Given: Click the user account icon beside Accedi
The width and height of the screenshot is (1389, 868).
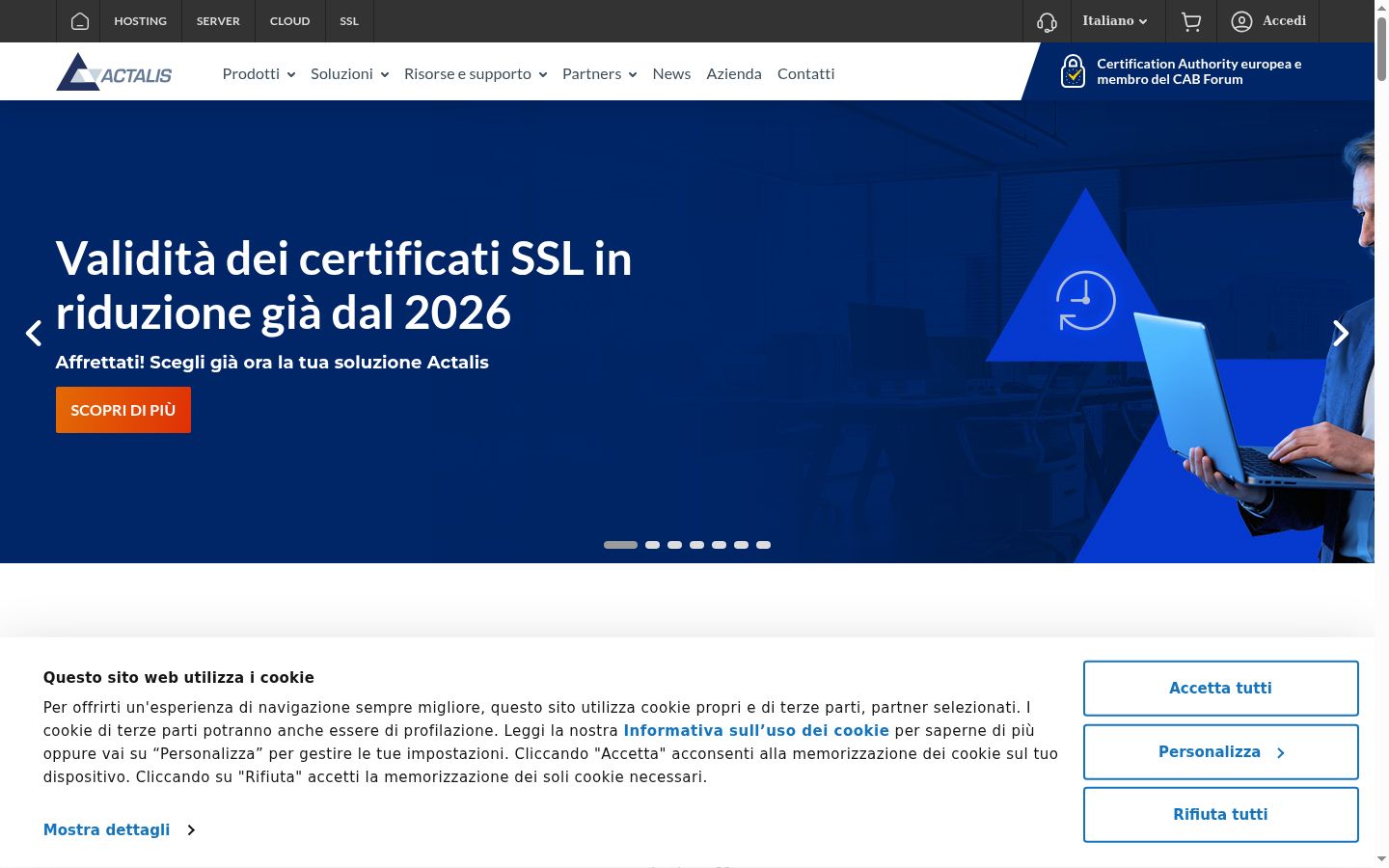Looking at the screenshot, I should point(1241,21).
